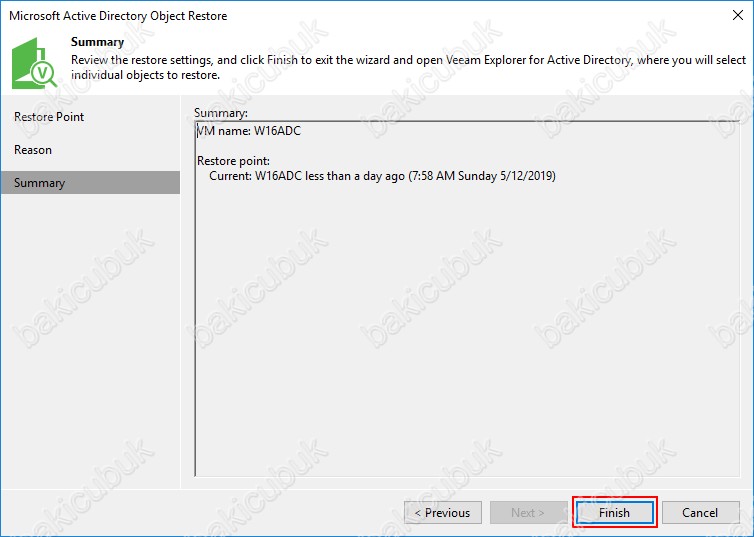Click the 'VM name: W16ADC' line
Image resolution: width=754 pixels, height=537 pixels.
(249, 131)
